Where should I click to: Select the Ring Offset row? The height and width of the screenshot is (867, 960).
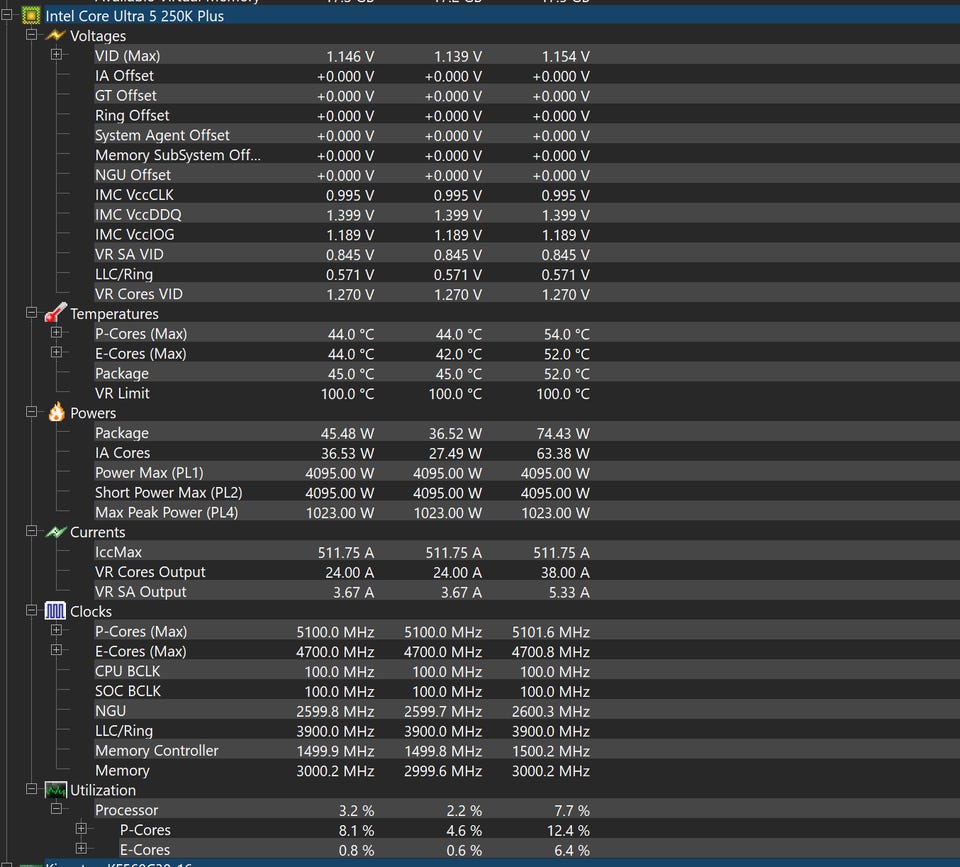coord(527,115)
